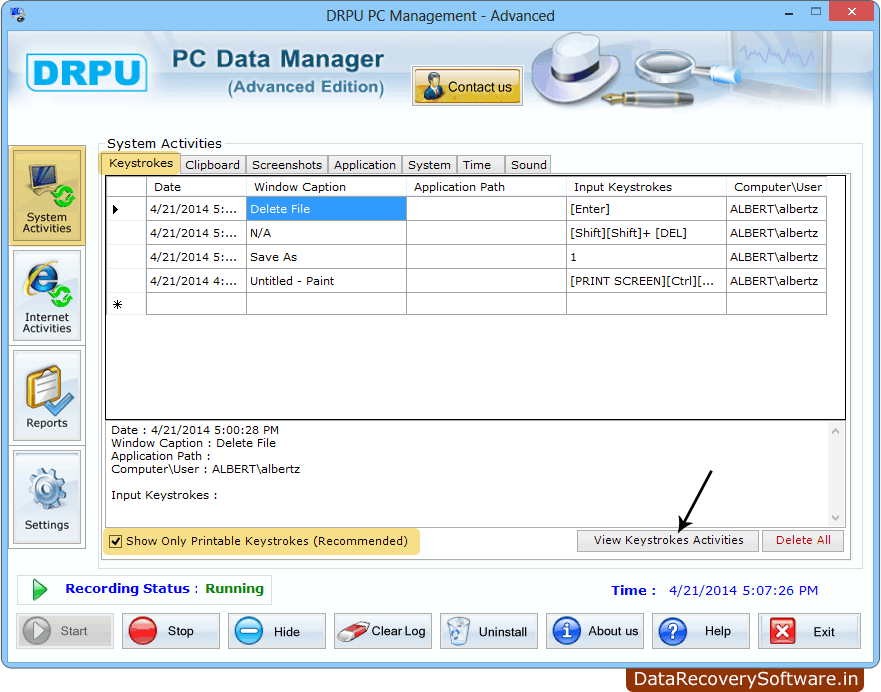The width and height of the screenshot is (881, 692).
Task: Select the keystrokes cell containing 1
Action: (x=646, y=257)
